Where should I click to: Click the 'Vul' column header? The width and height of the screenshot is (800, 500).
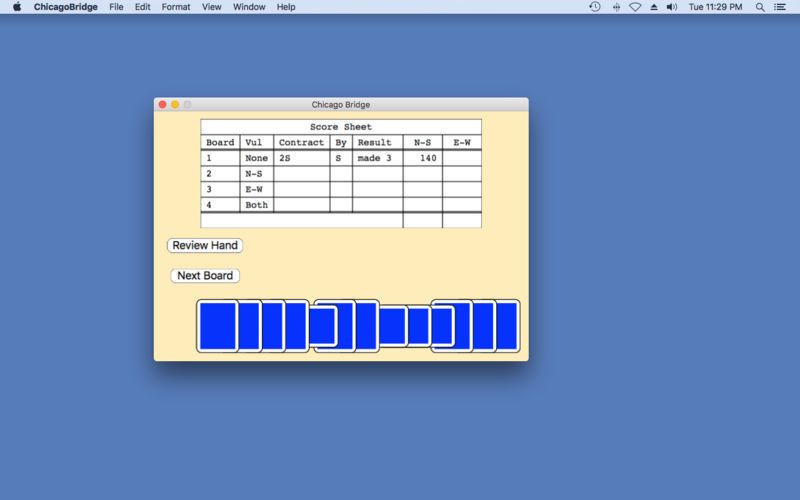coord(257,142)
